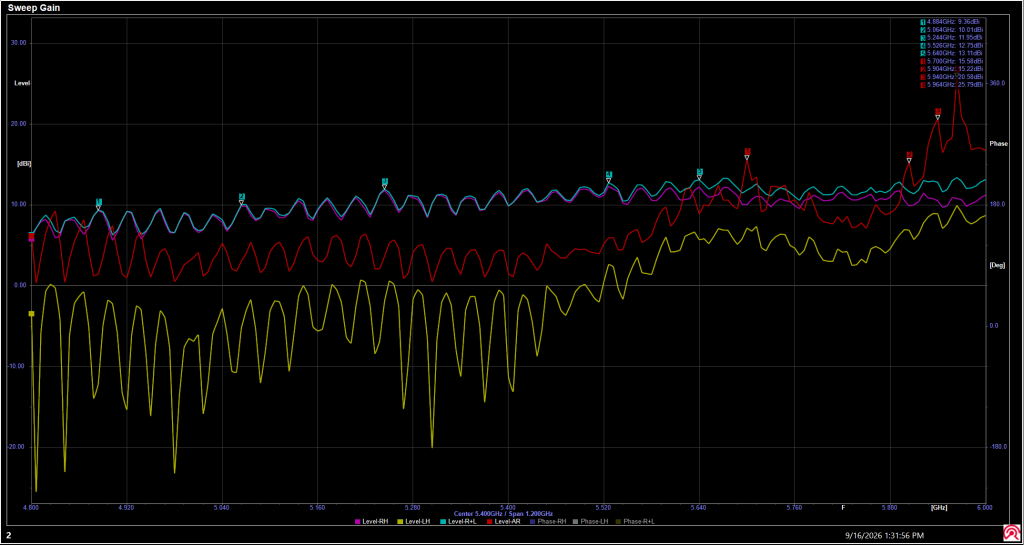Click the 6.000 frequency axis value
The image size is (1024, 545).
click(x=985, y=506)
